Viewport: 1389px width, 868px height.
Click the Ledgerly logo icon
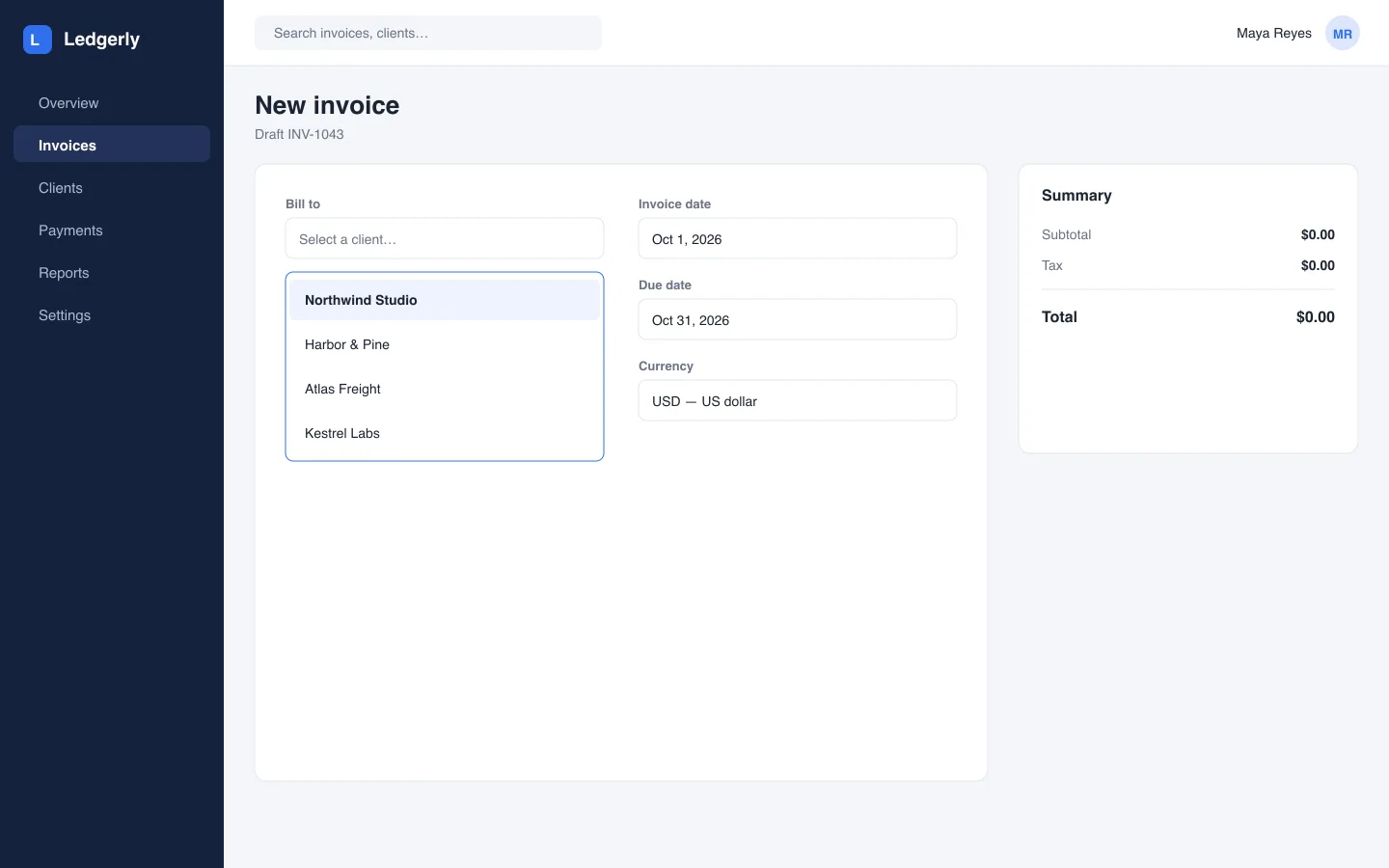37,40
